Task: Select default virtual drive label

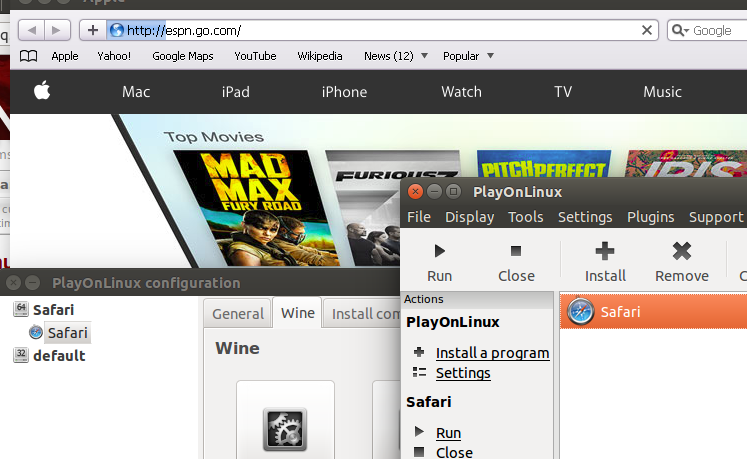Action: coord(59,356)
